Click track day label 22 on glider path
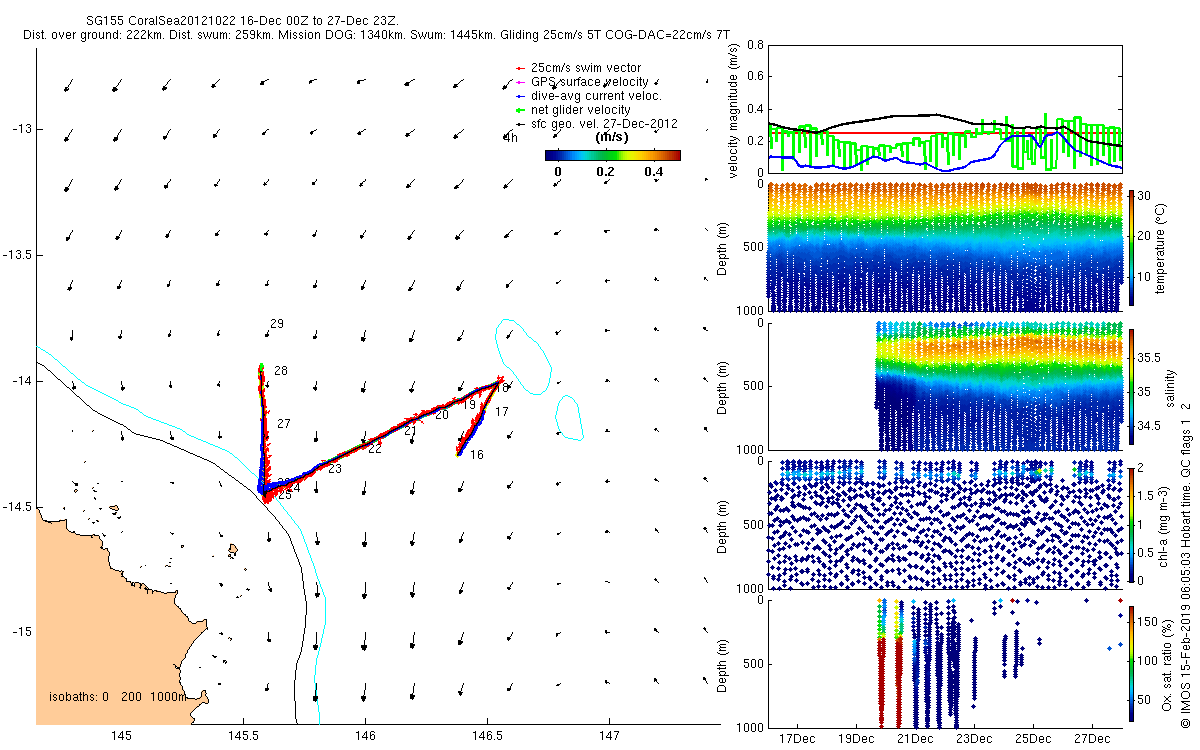 point(375,450)
